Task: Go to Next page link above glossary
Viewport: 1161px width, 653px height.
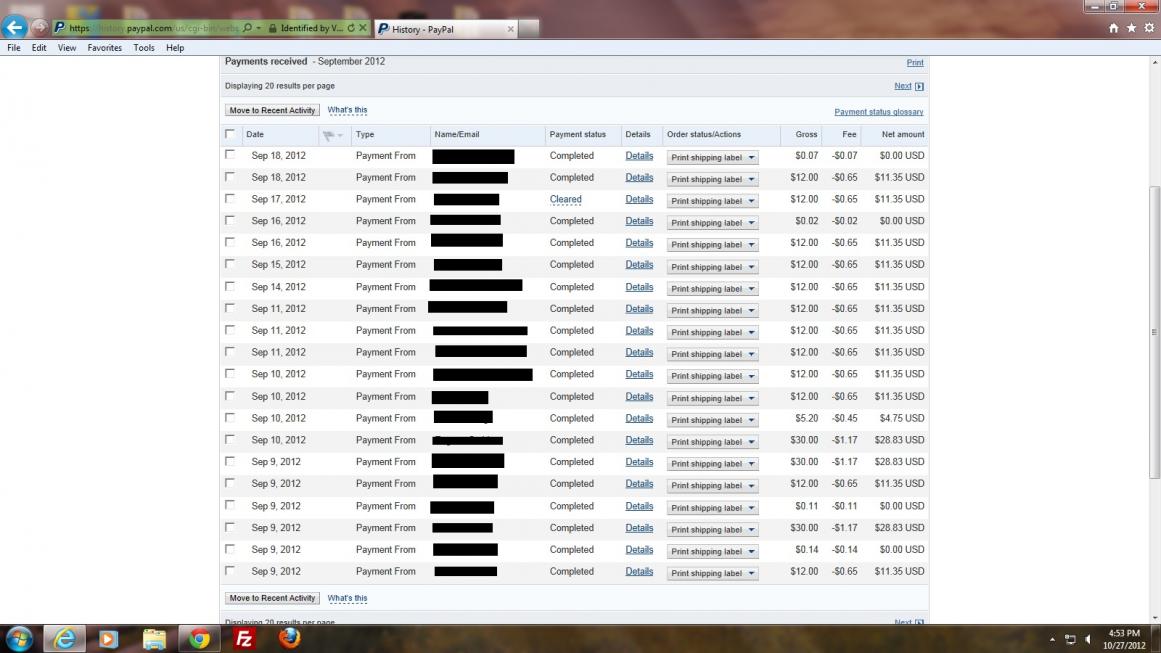Action: tap(903, 86)
